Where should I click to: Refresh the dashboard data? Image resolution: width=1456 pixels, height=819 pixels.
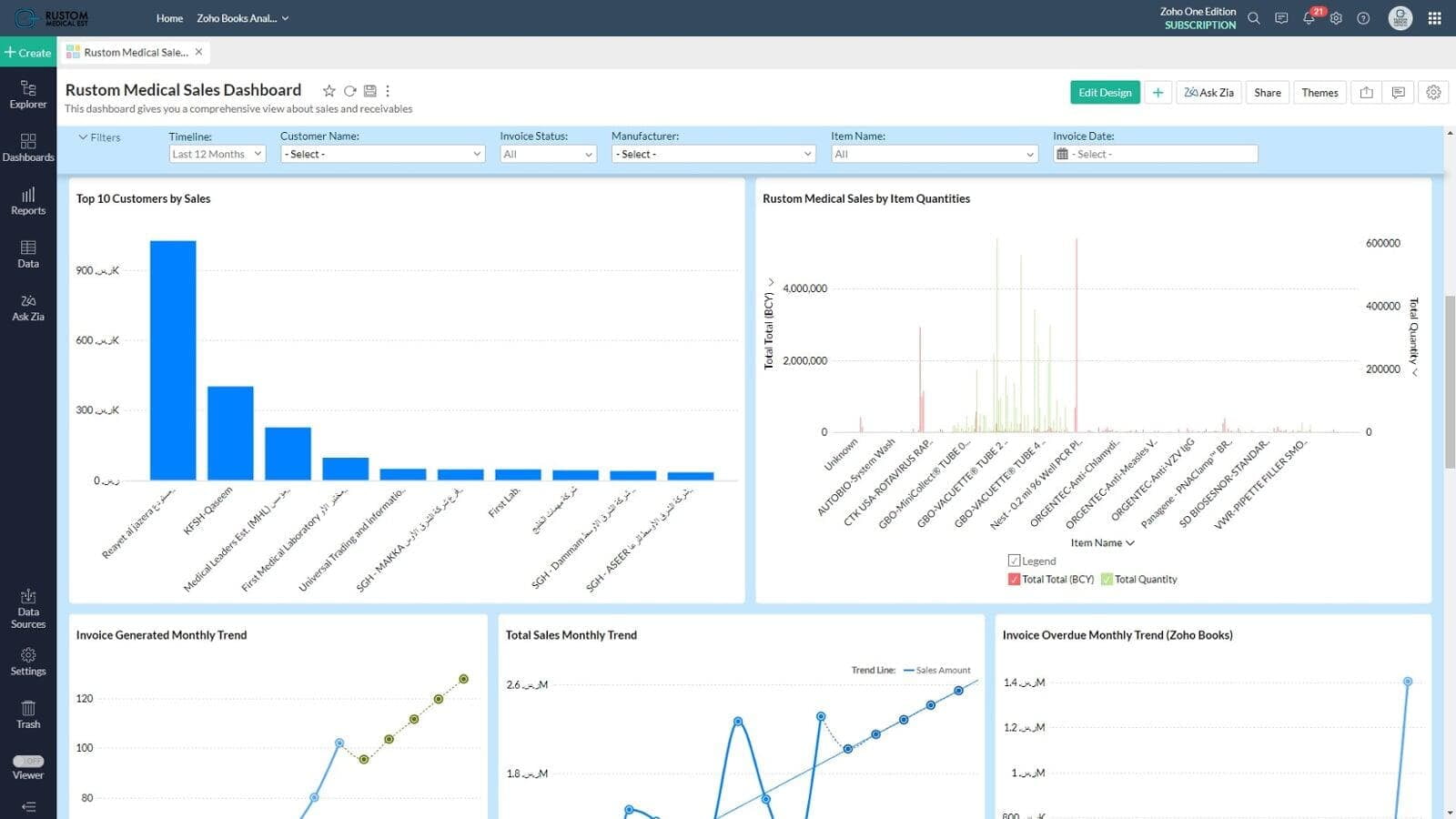click(350, 91)
